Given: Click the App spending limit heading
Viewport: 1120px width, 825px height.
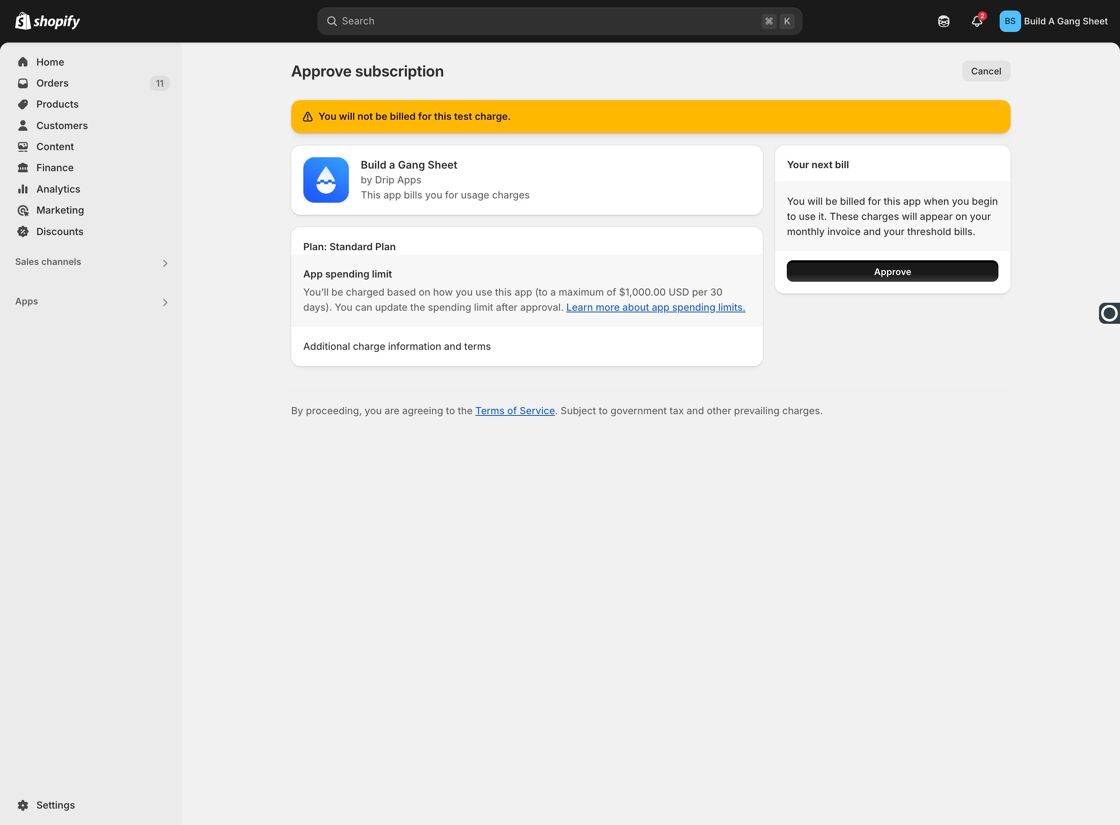Looking at the screenshot, I should (x=347, y=274).
